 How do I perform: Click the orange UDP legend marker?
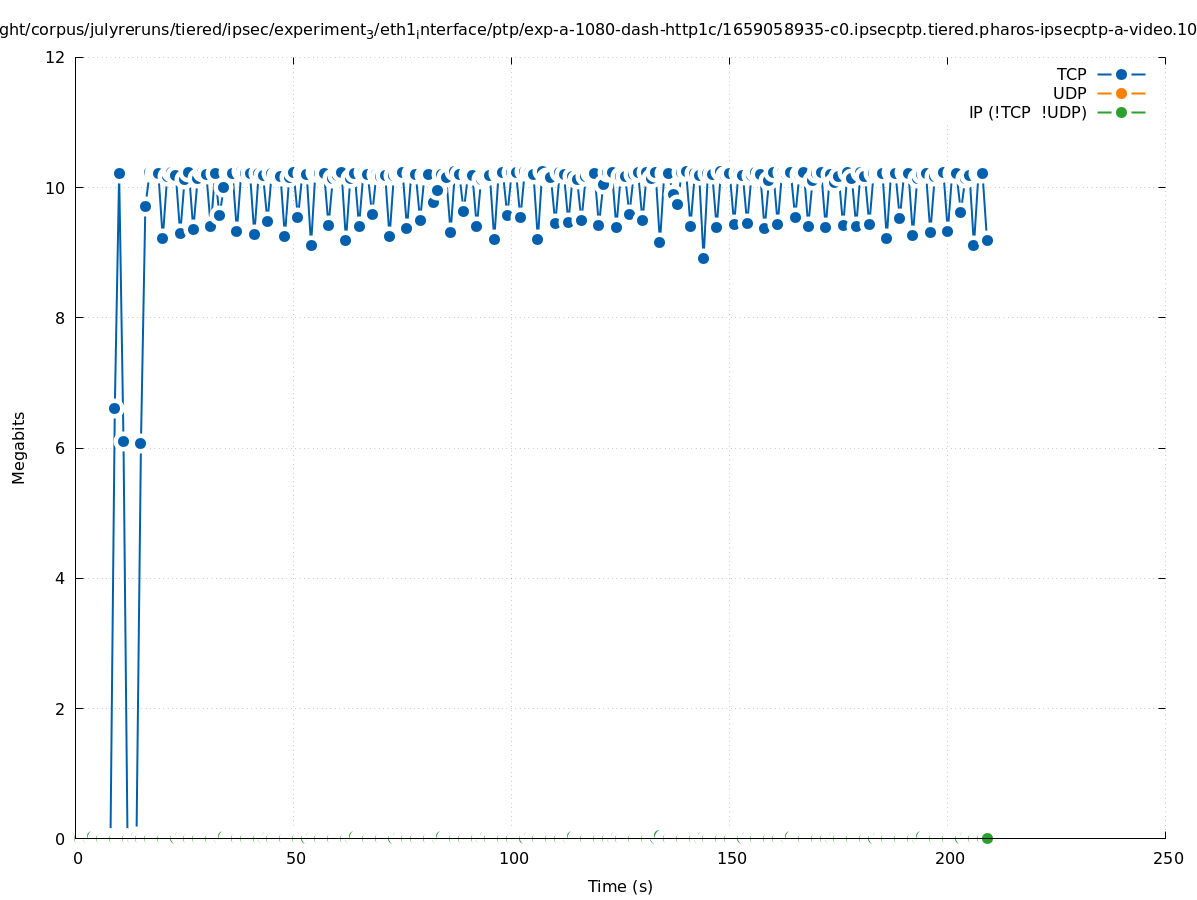[x=1121, y=93]
